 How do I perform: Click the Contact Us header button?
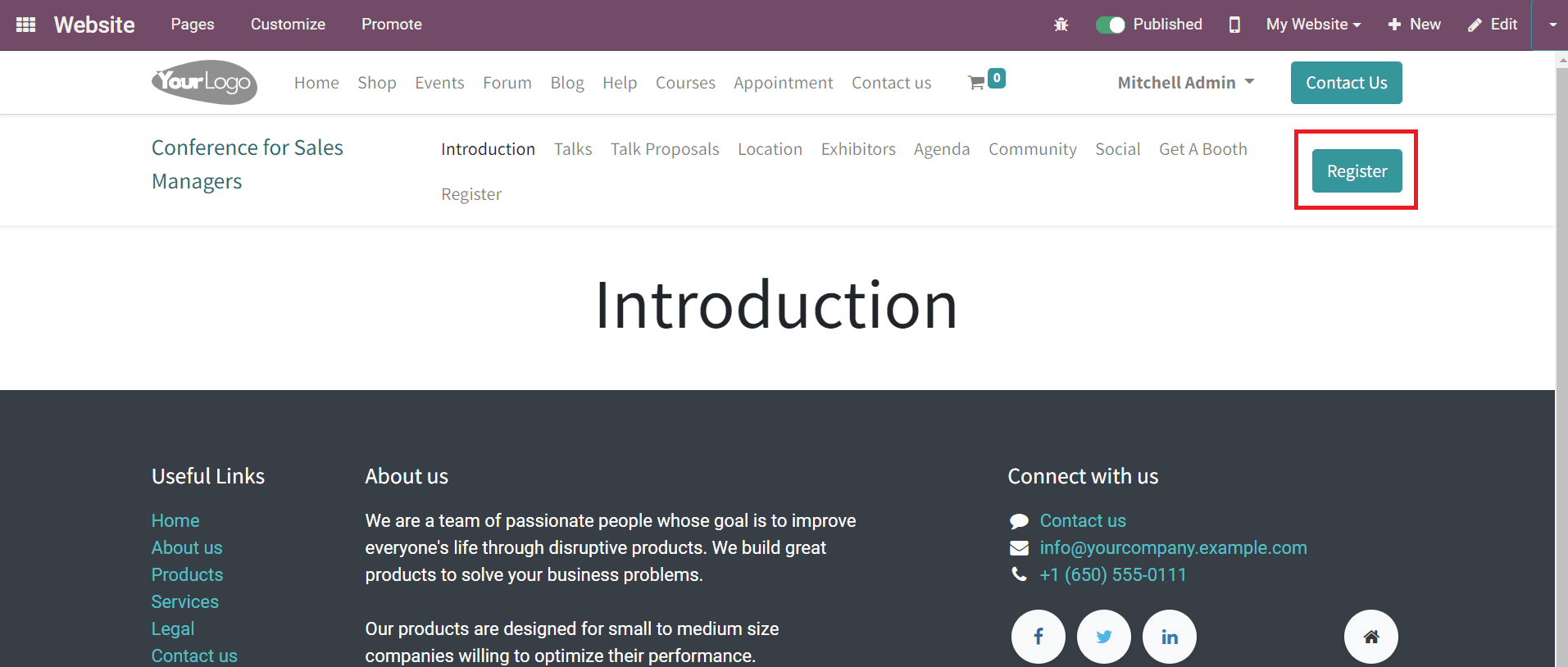click(x=1346, y=83)
